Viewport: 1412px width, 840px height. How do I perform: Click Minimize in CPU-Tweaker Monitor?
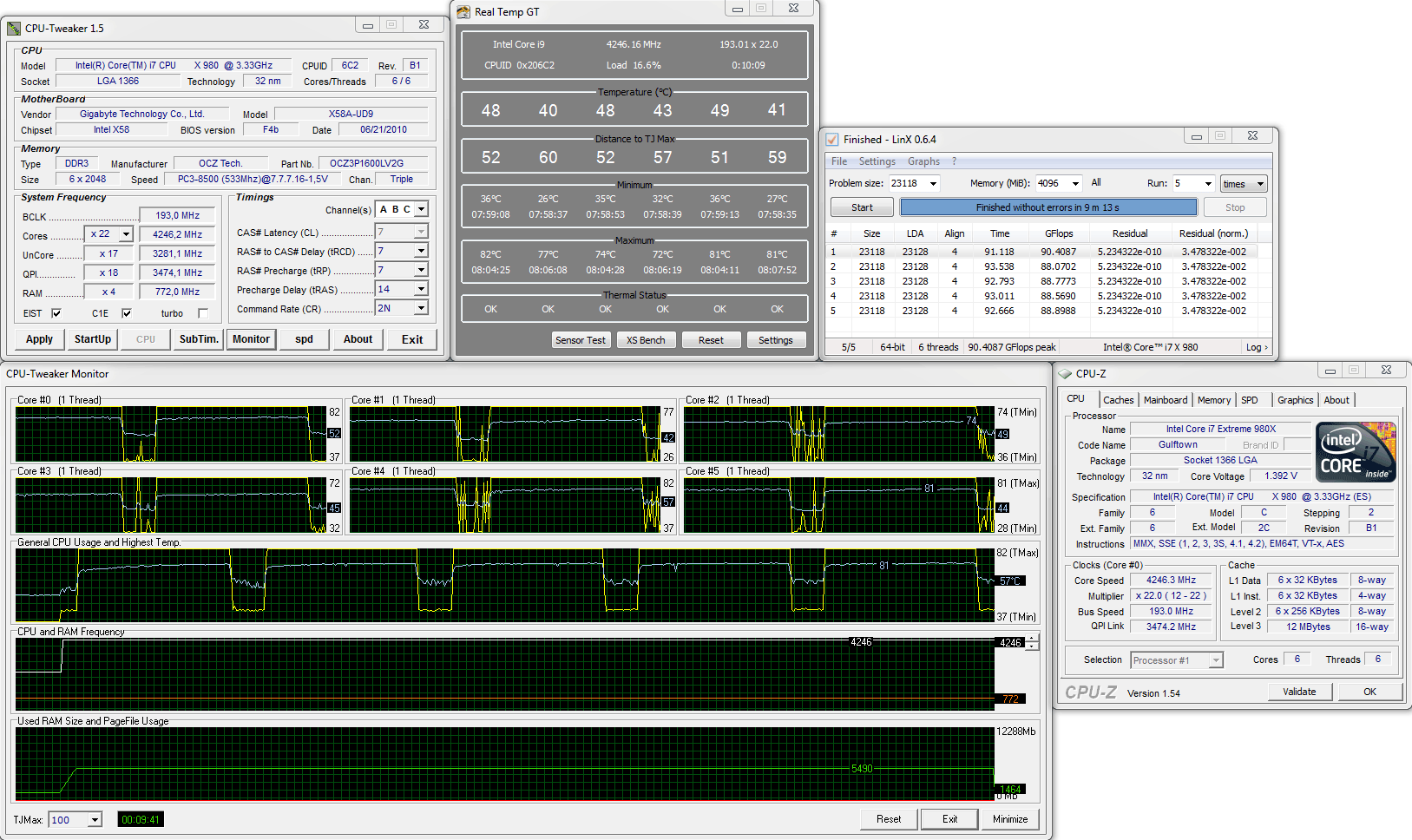tap(1010, 819)
